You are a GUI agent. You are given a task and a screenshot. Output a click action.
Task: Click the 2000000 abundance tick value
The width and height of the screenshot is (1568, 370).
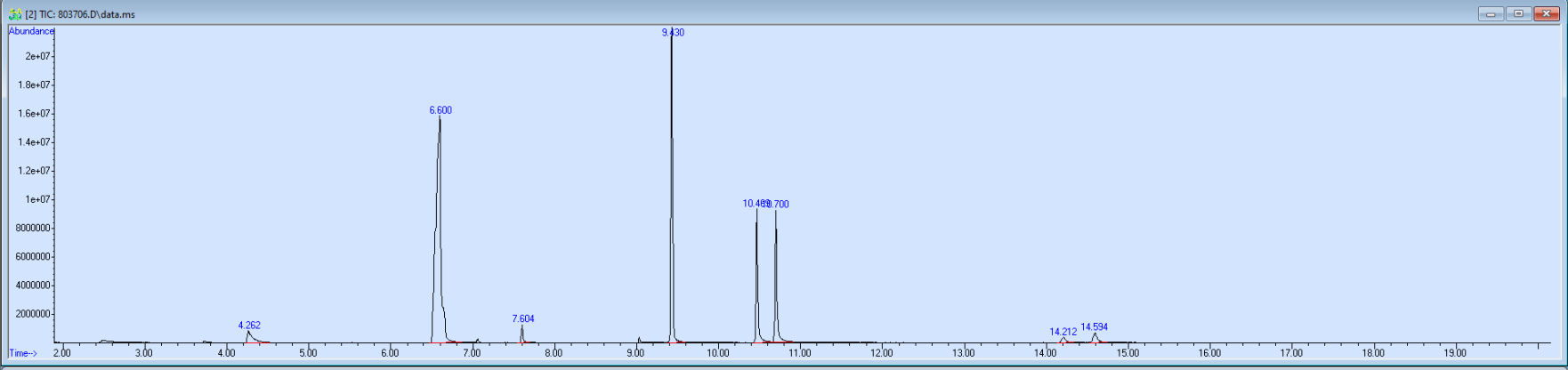[33, 314]
